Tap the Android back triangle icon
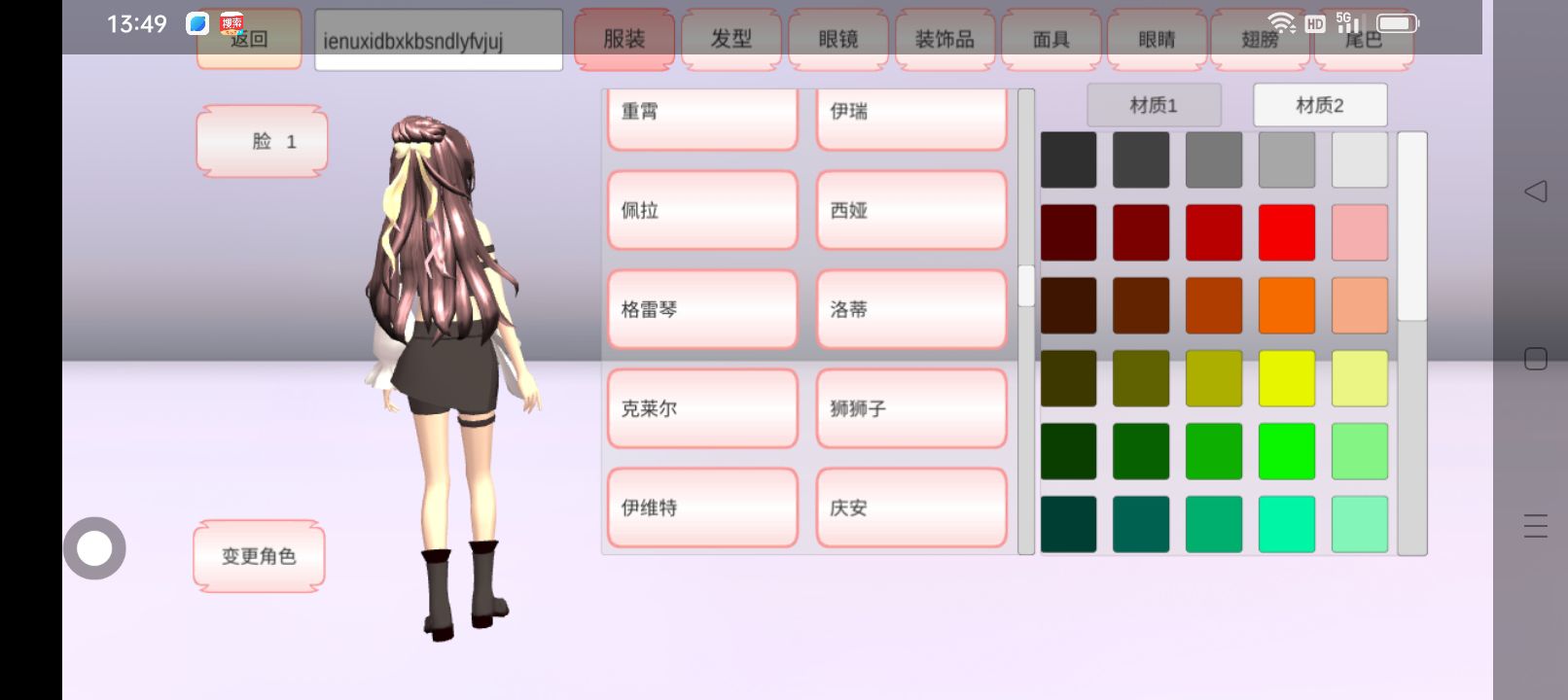Screen dimensions: 1568x700 1536,192
